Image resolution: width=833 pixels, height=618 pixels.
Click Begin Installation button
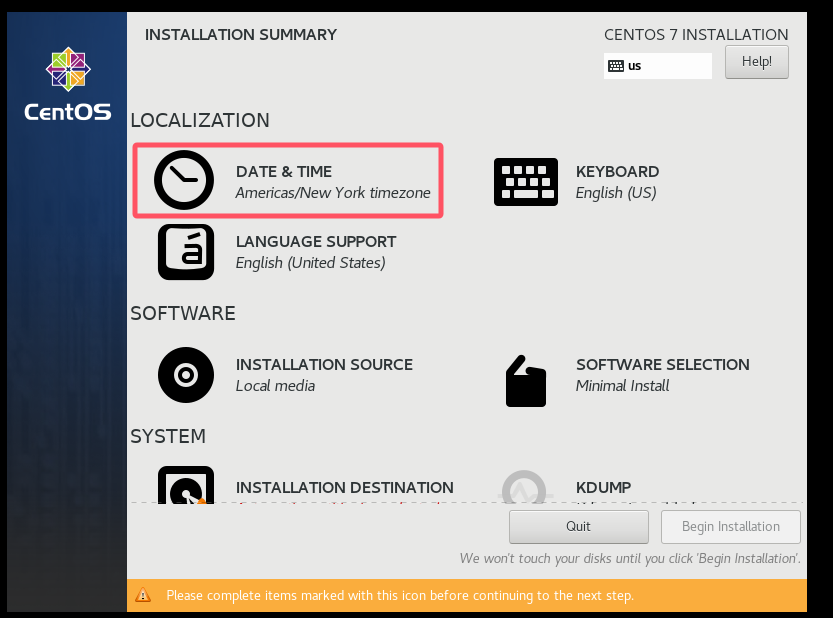tap(730, 527)
